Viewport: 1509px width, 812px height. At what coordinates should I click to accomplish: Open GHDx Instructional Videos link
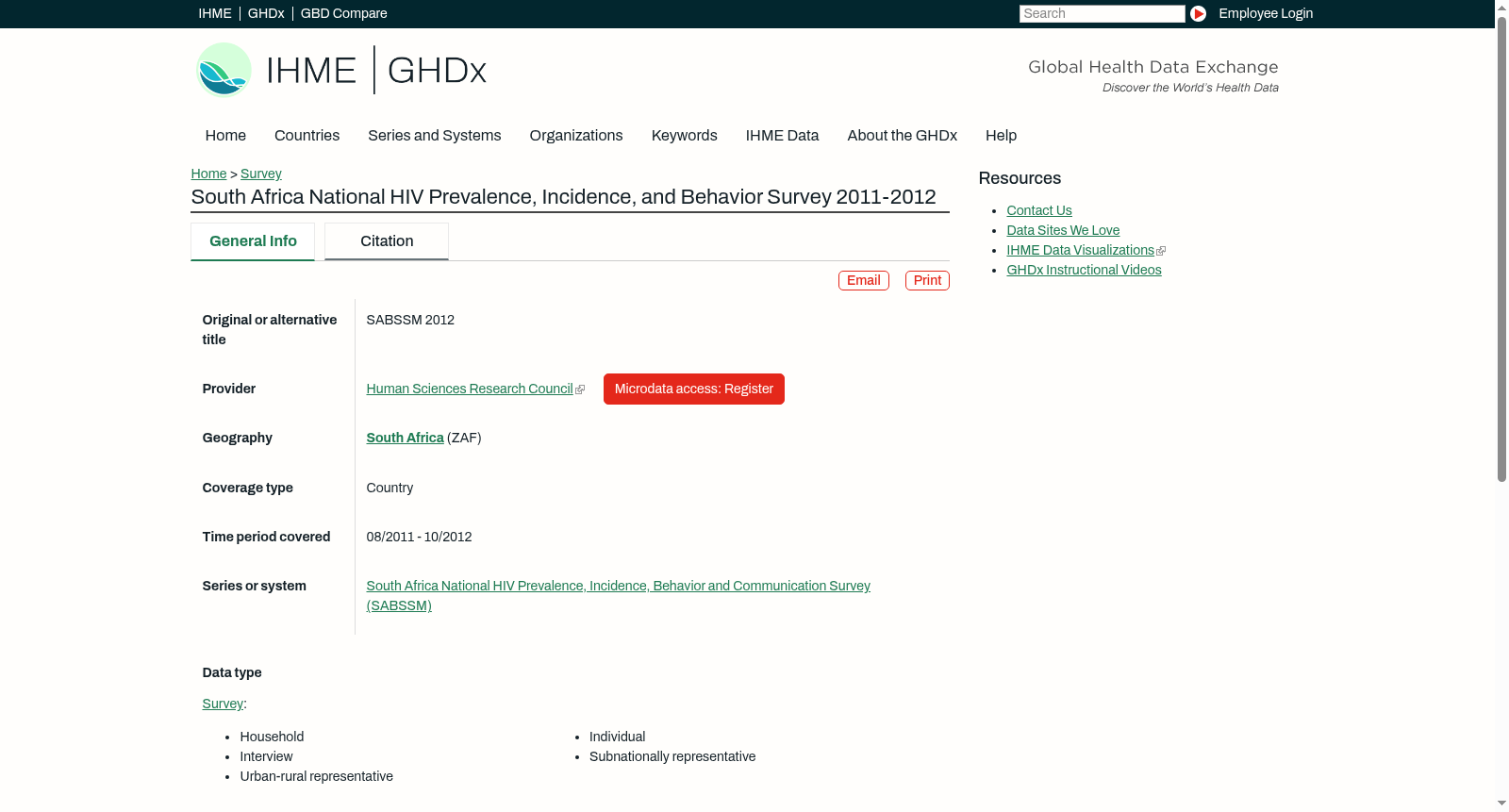pyautogui.click(x=1084, y=270)
